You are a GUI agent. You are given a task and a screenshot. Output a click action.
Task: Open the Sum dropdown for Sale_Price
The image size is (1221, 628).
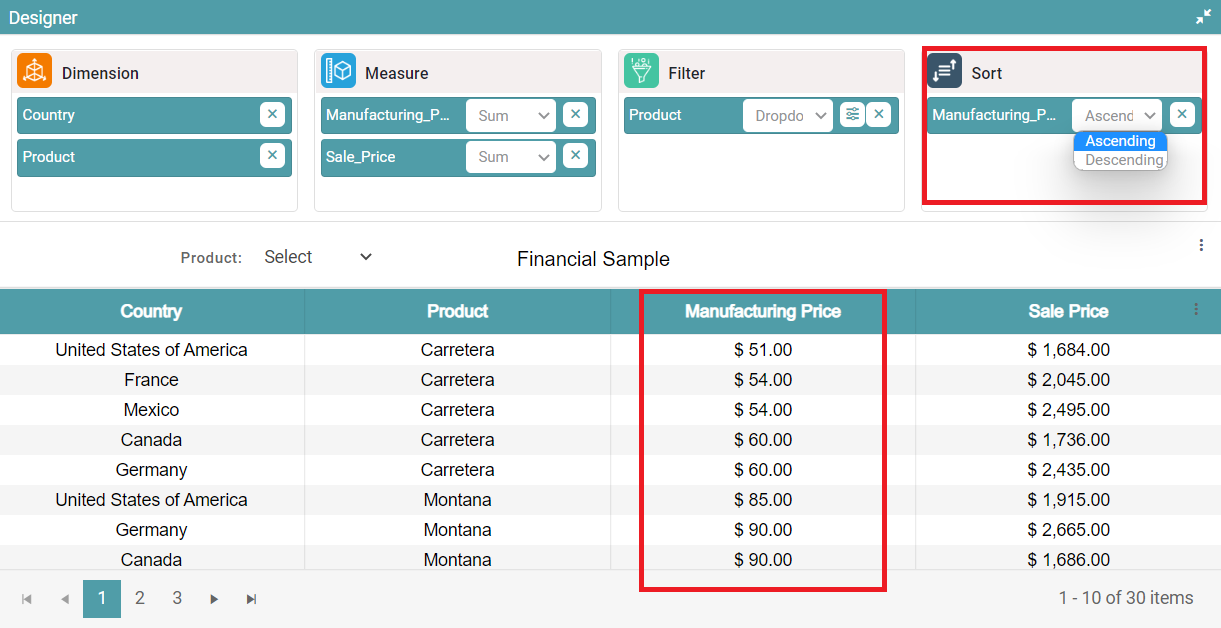coord(510,157)
